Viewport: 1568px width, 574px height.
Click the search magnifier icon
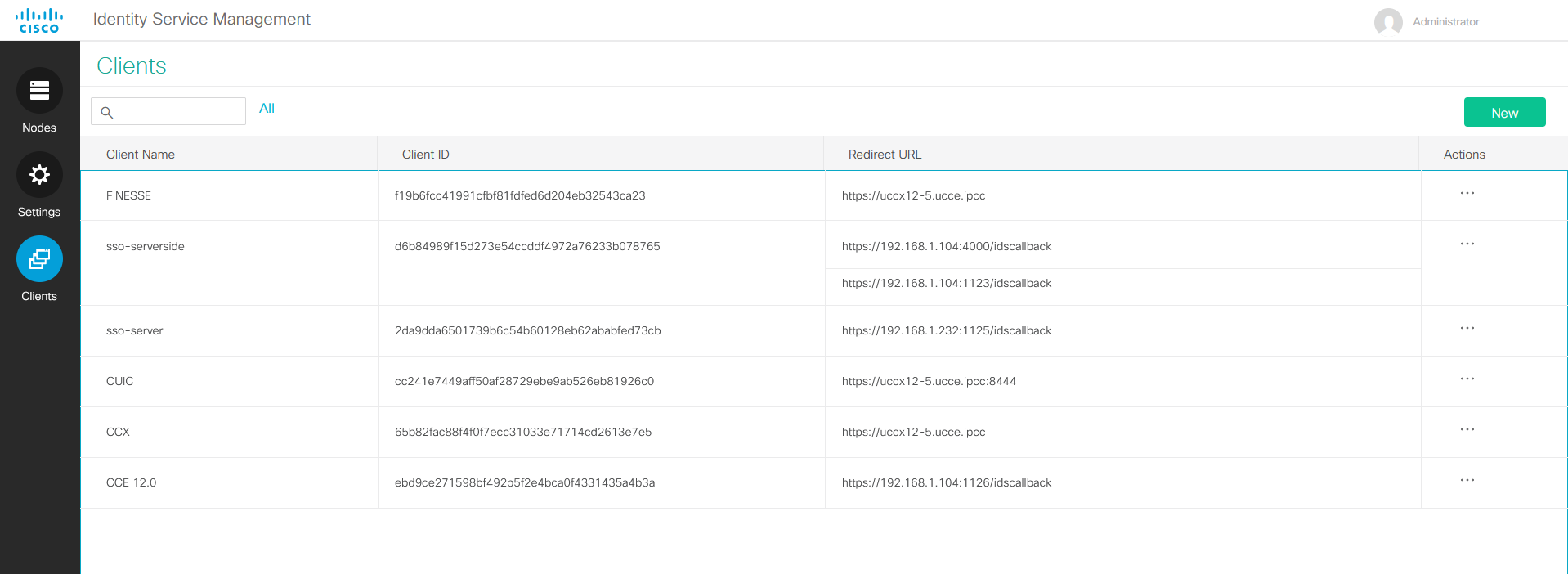pyautogui.click(x=107, y=112)
